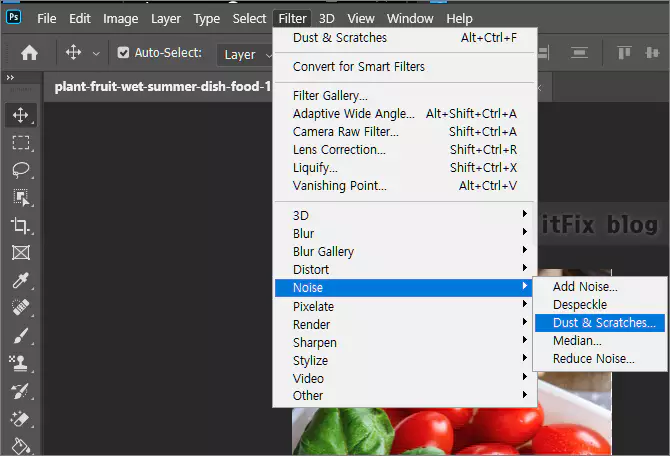The width and height of the screenshot is (670, 456).
Task: Open Filter Gallery...
Action: click(404, 96)
